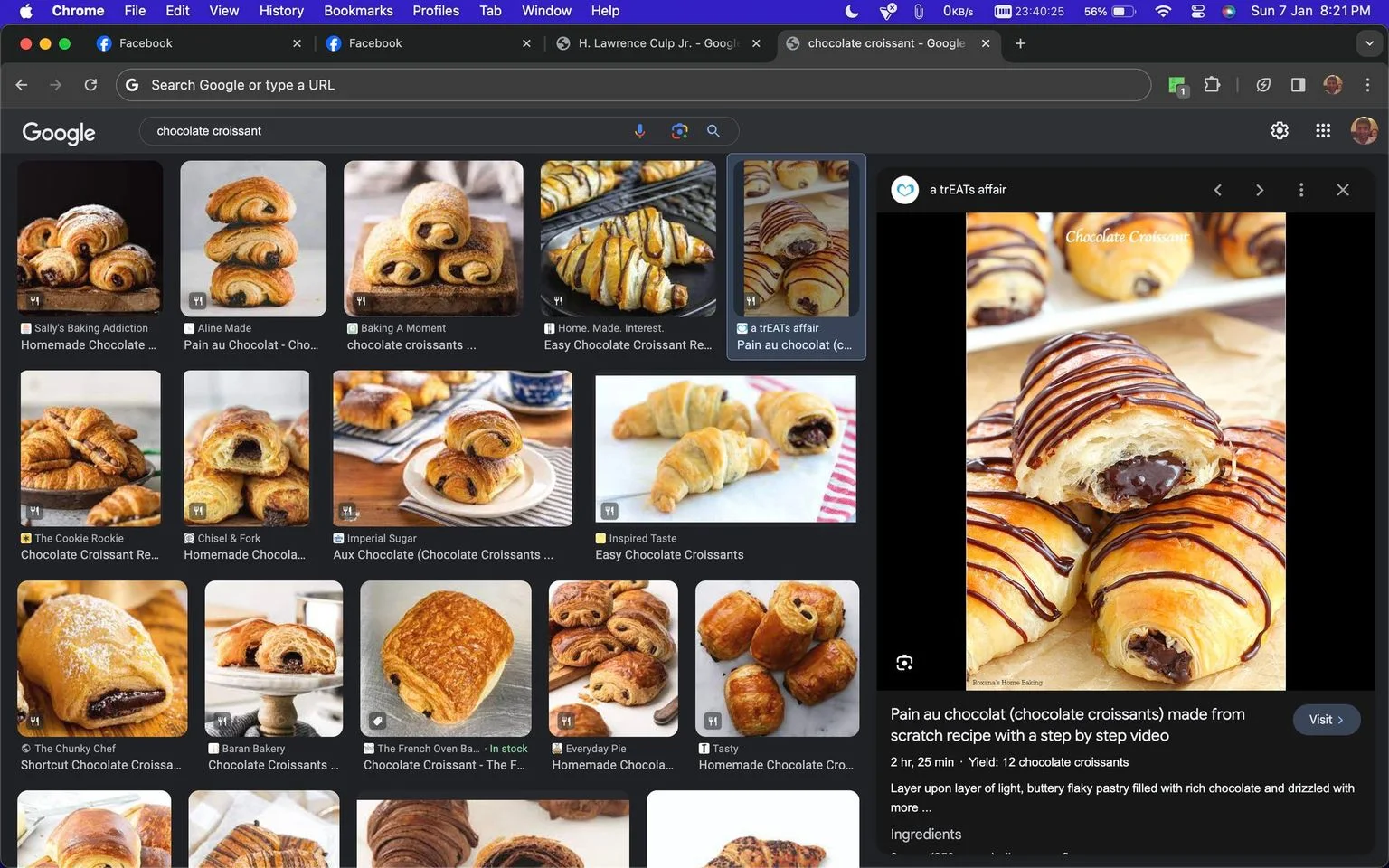Expand the tab search dropdown arrow

[1369, 43]
